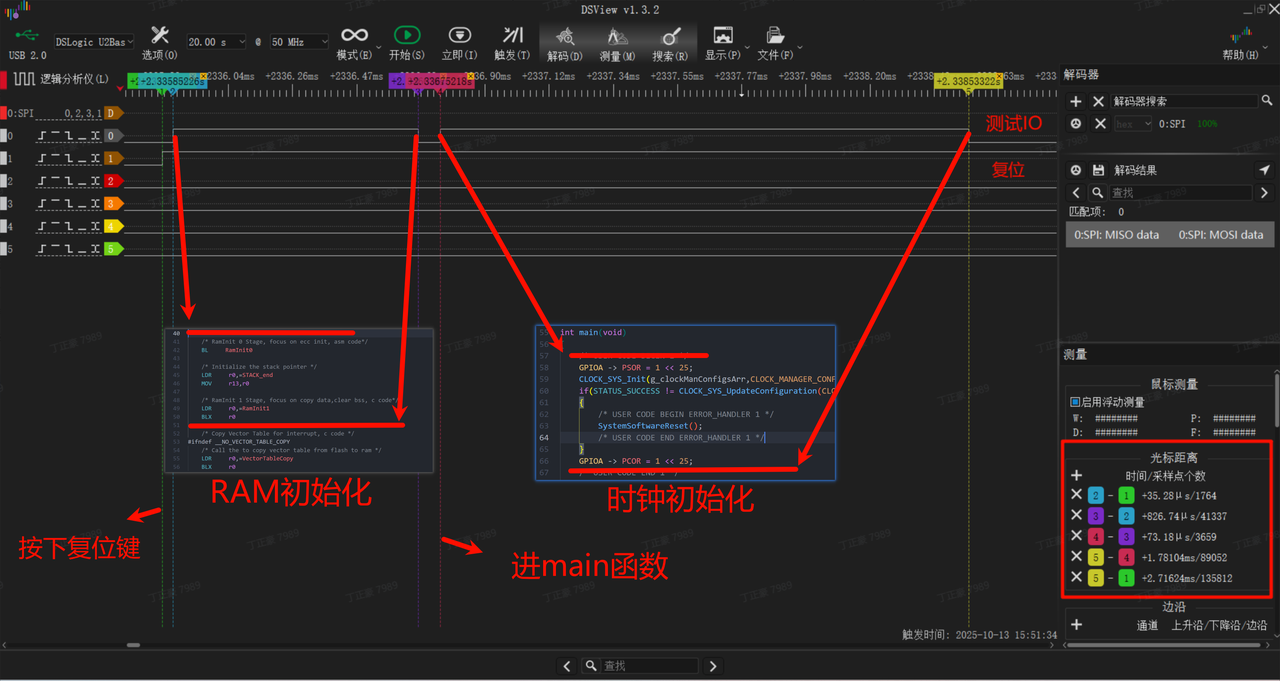
Task: Expand the 50 MHz sample rate dropdown
Action: point(298,42)
